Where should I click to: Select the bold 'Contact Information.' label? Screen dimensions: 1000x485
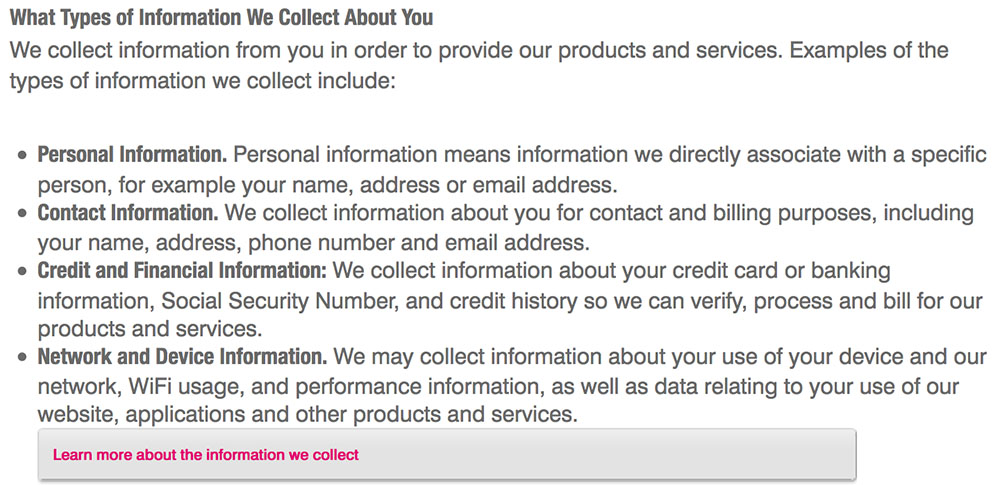point(128,213)
